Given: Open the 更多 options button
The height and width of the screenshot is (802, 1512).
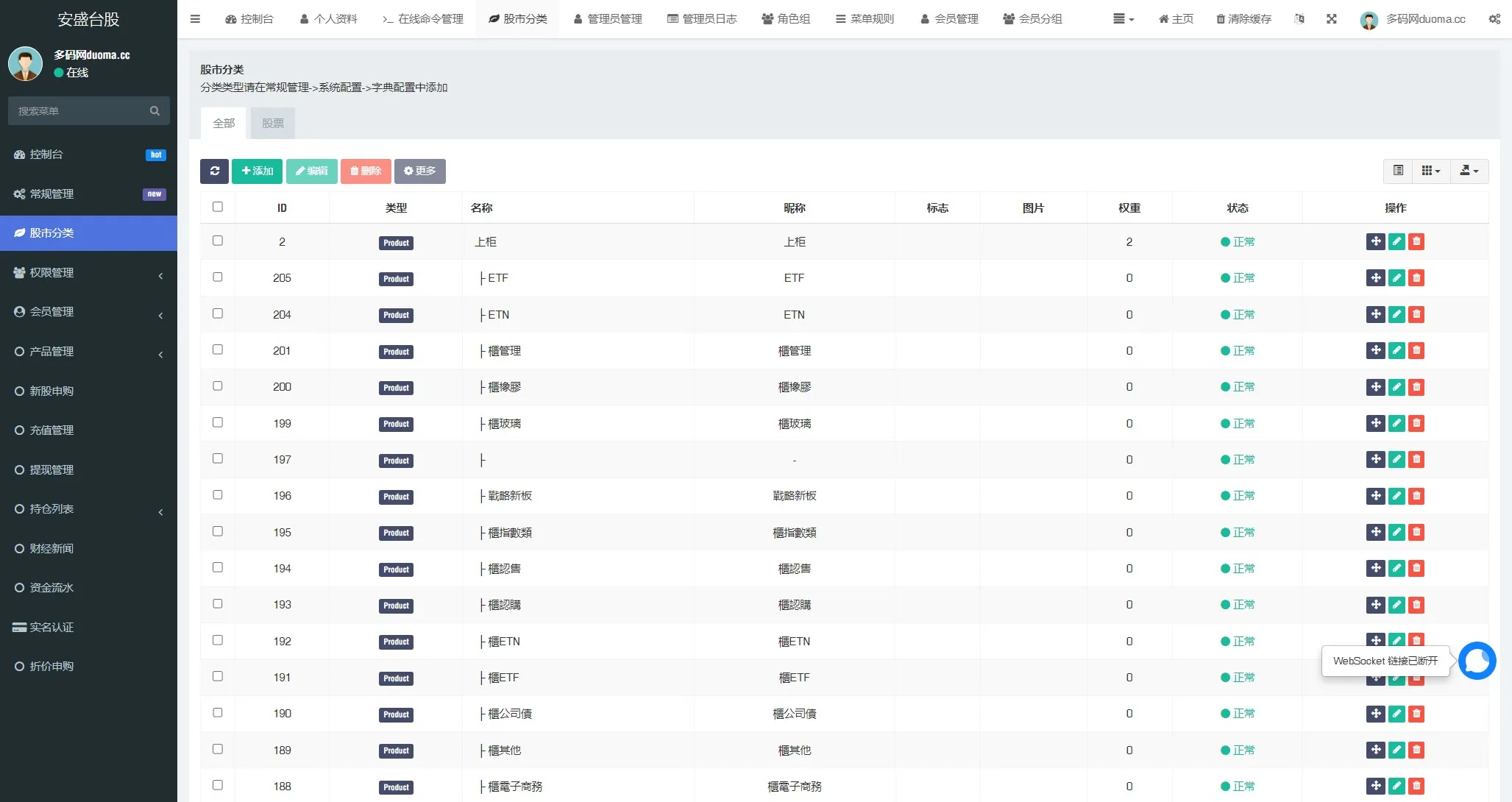Looking at the screenshot, I should (x=420, y=171).
